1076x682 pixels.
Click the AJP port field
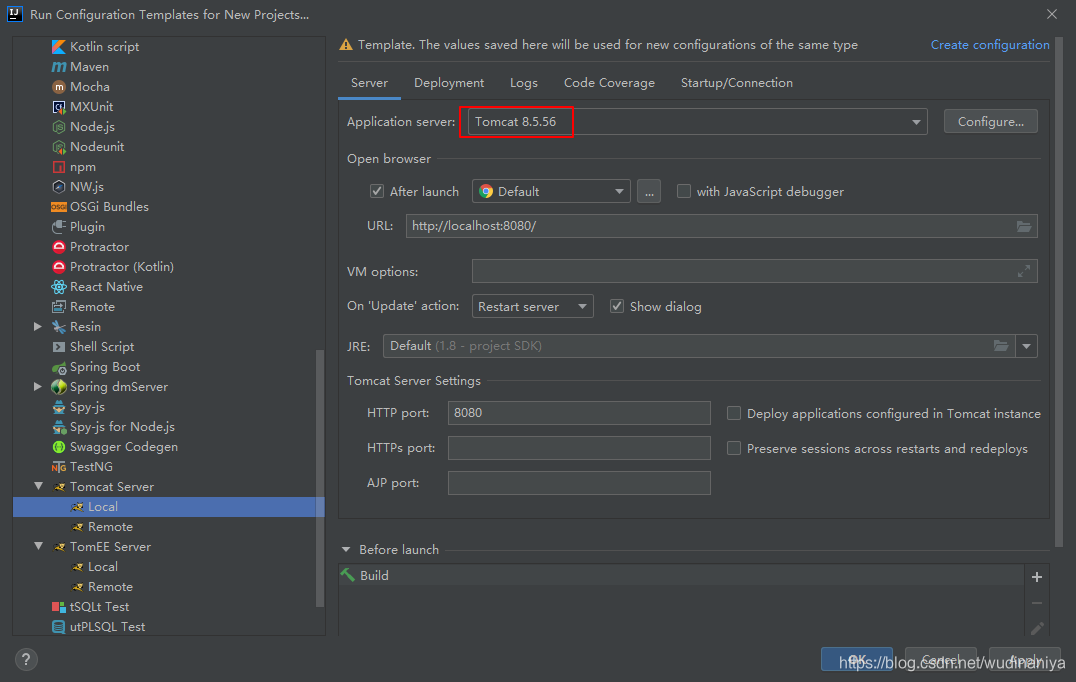[579, 483]
